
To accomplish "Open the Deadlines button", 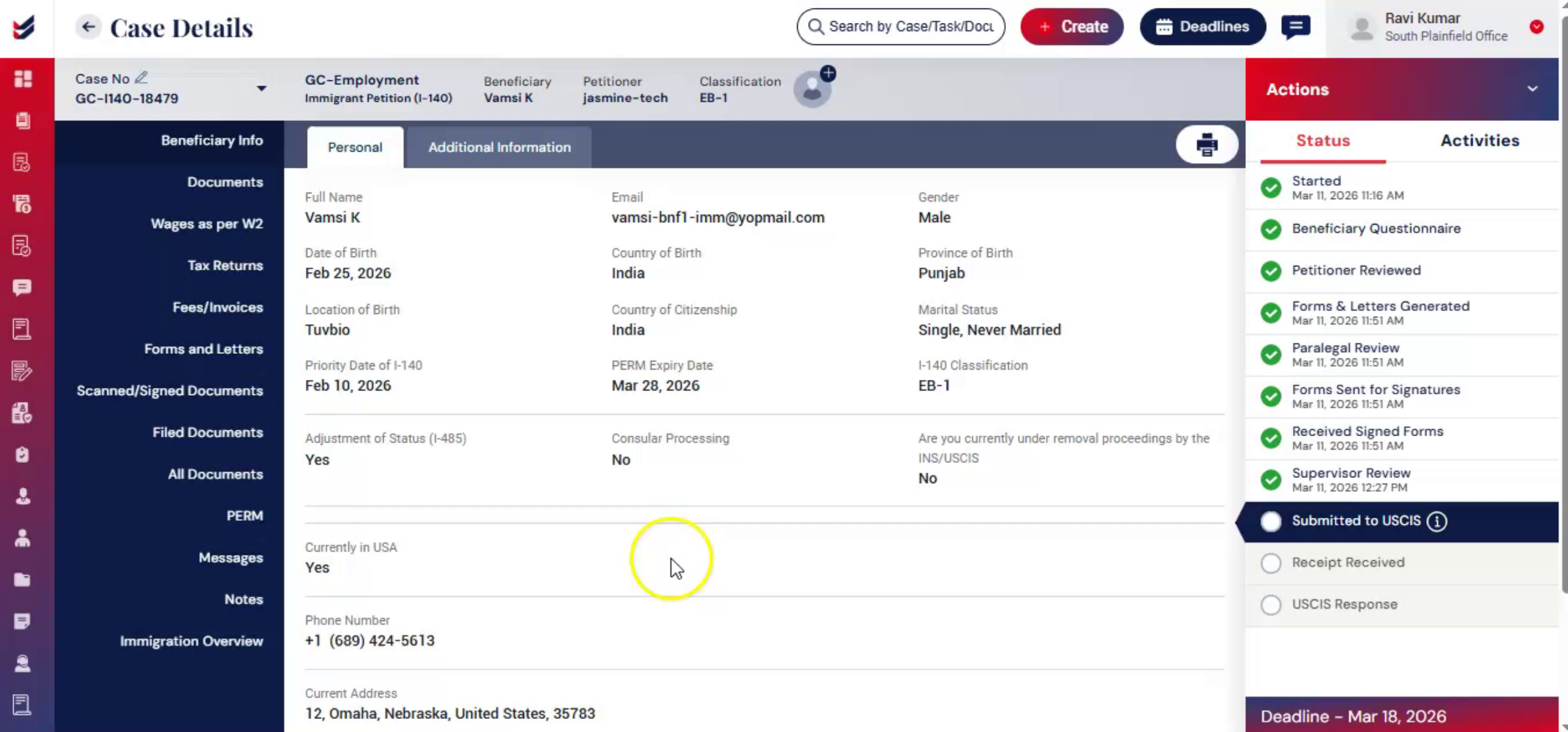I will (x=1202, y=27).
